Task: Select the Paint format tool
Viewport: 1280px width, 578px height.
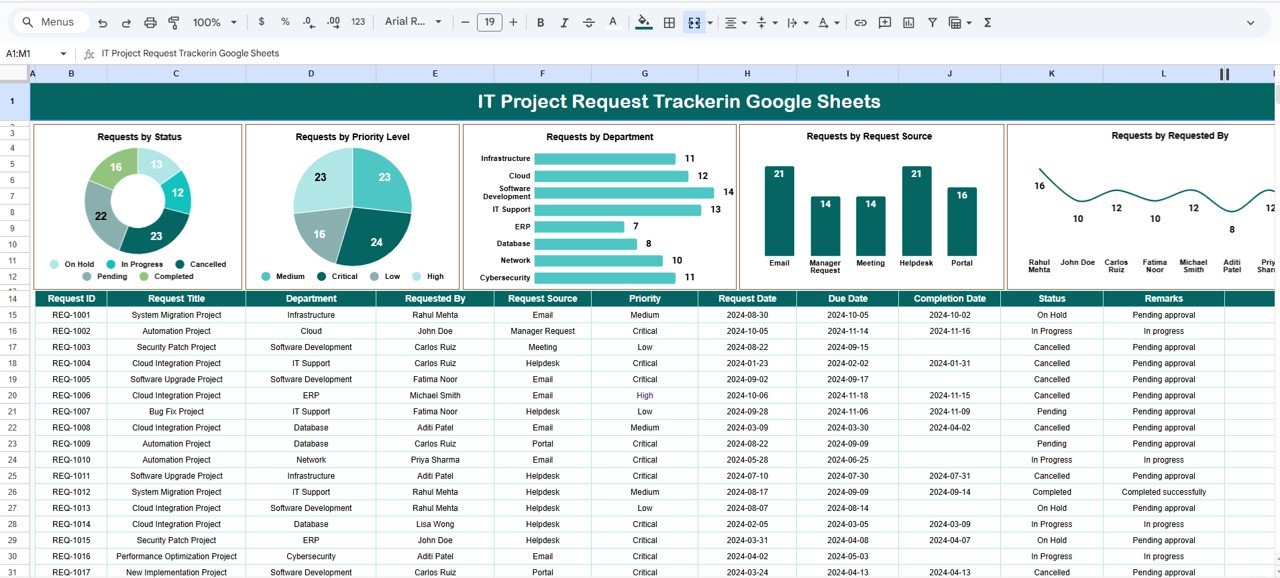Action: [174, 21]
